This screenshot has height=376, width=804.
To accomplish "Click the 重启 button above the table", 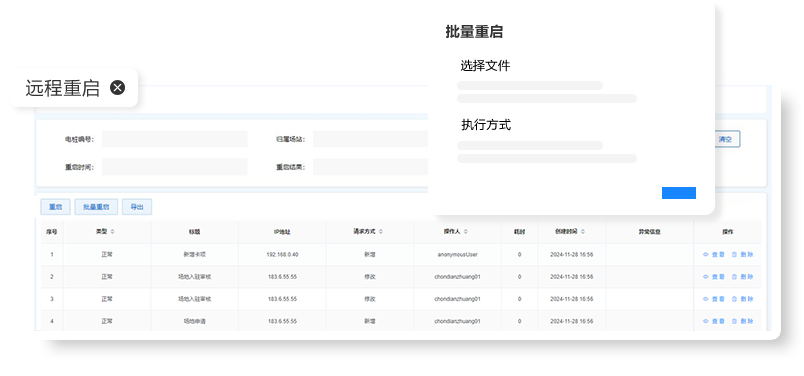I will tap(55, 207).
